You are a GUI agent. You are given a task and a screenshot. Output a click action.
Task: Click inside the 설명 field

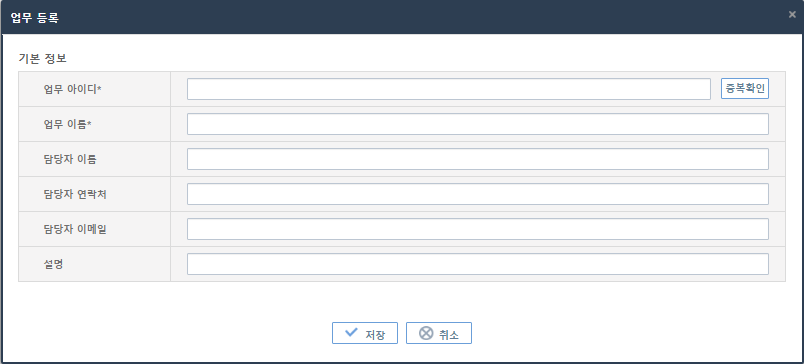pyautogui.click(x=478, y=264)
